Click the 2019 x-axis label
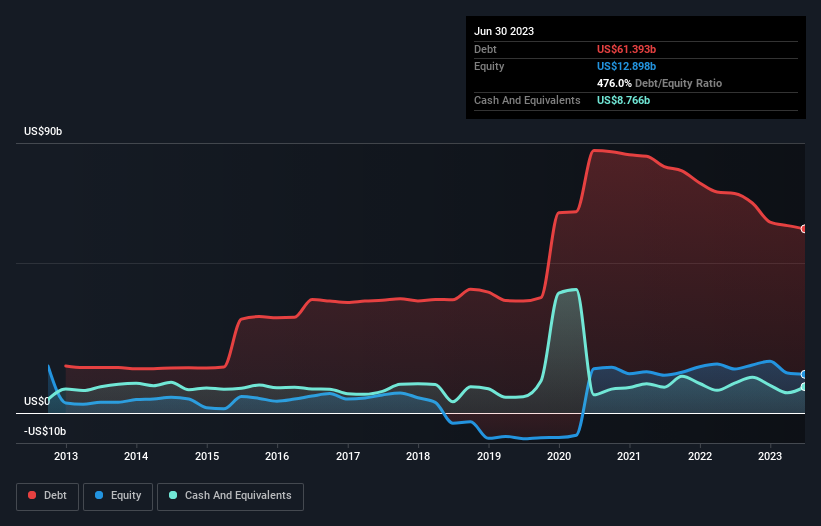The height and width of the screenshot is (526, 821). tap(489, 456)
